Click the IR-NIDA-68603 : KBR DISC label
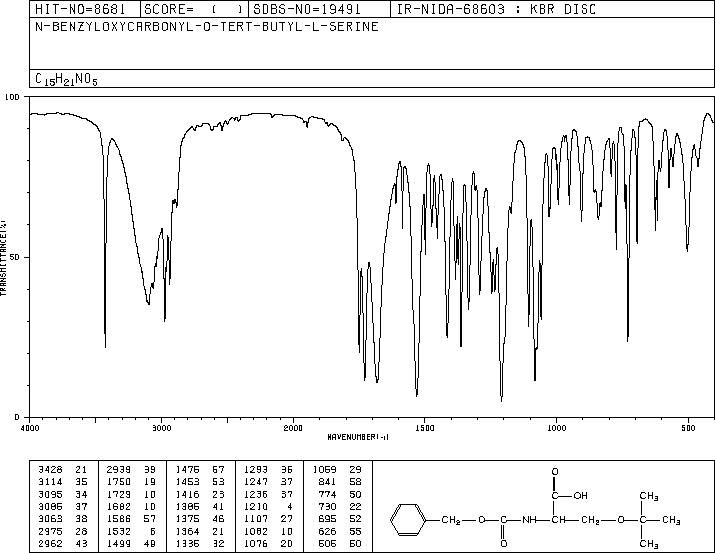 pyautogui.click(x=496, y=9)
